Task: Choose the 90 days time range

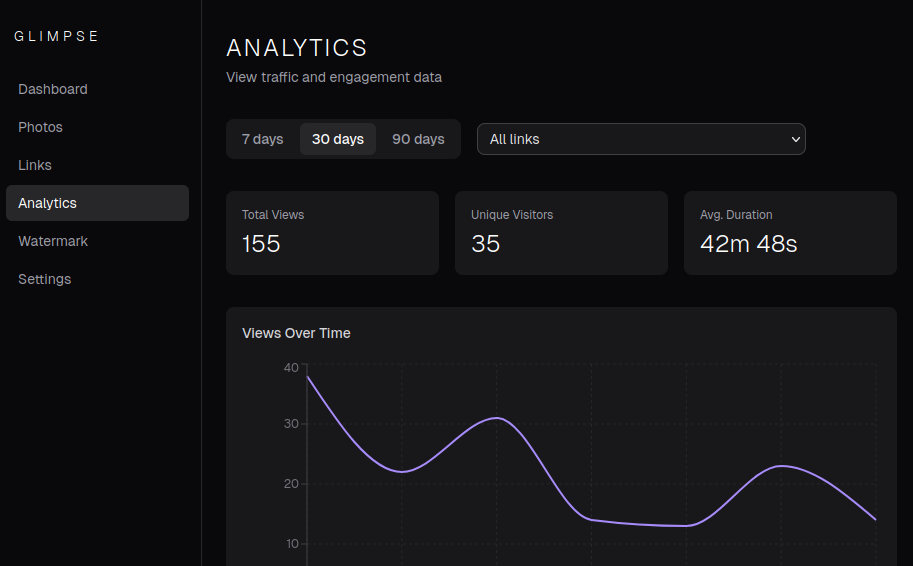Action: (418, 139)
